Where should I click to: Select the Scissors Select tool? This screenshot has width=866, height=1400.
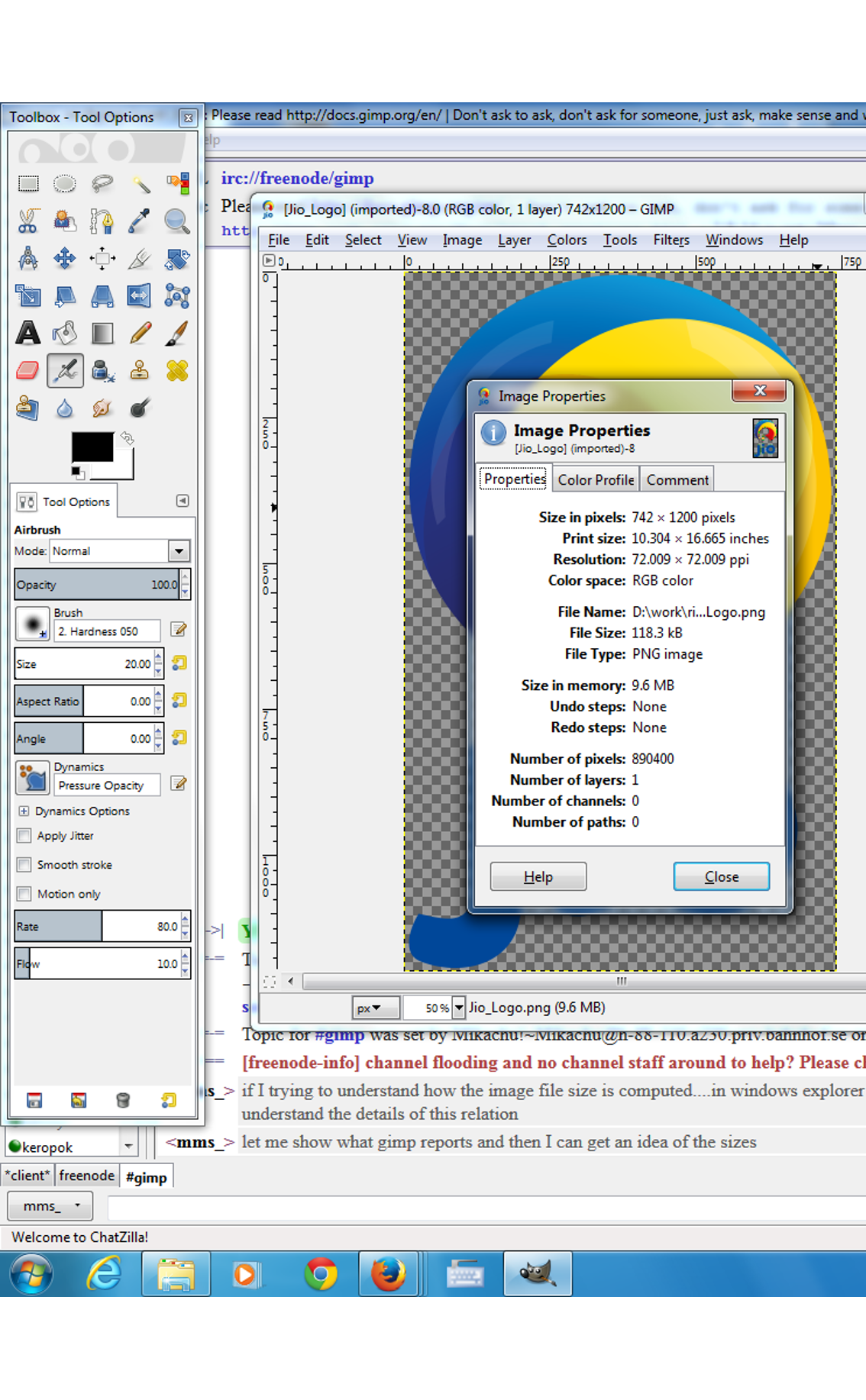pyautogui.click(x=28, y=221)
